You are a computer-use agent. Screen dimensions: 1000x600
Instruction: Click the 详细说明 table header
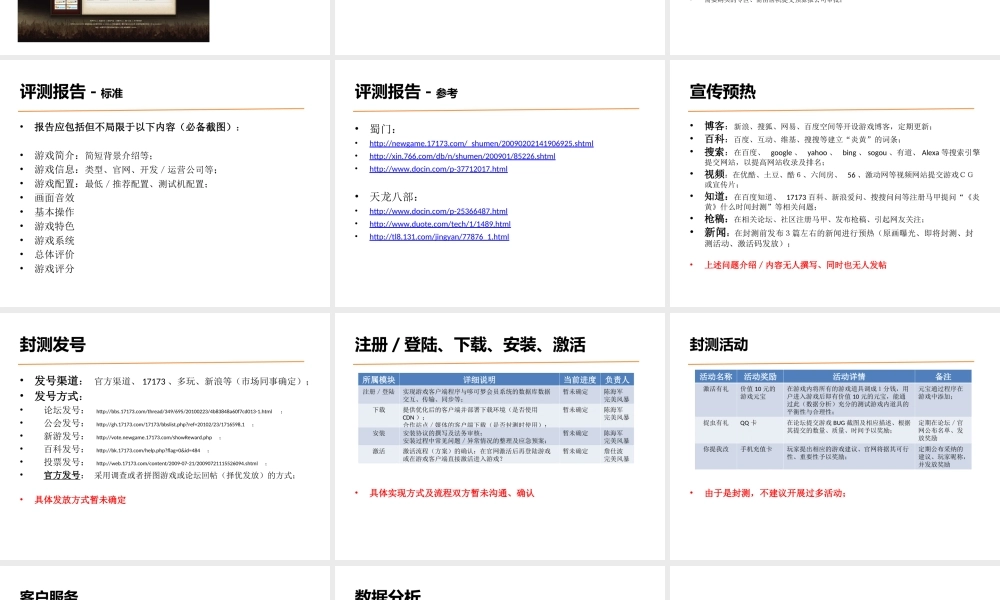pyautogui.click(x=479, y=379)
